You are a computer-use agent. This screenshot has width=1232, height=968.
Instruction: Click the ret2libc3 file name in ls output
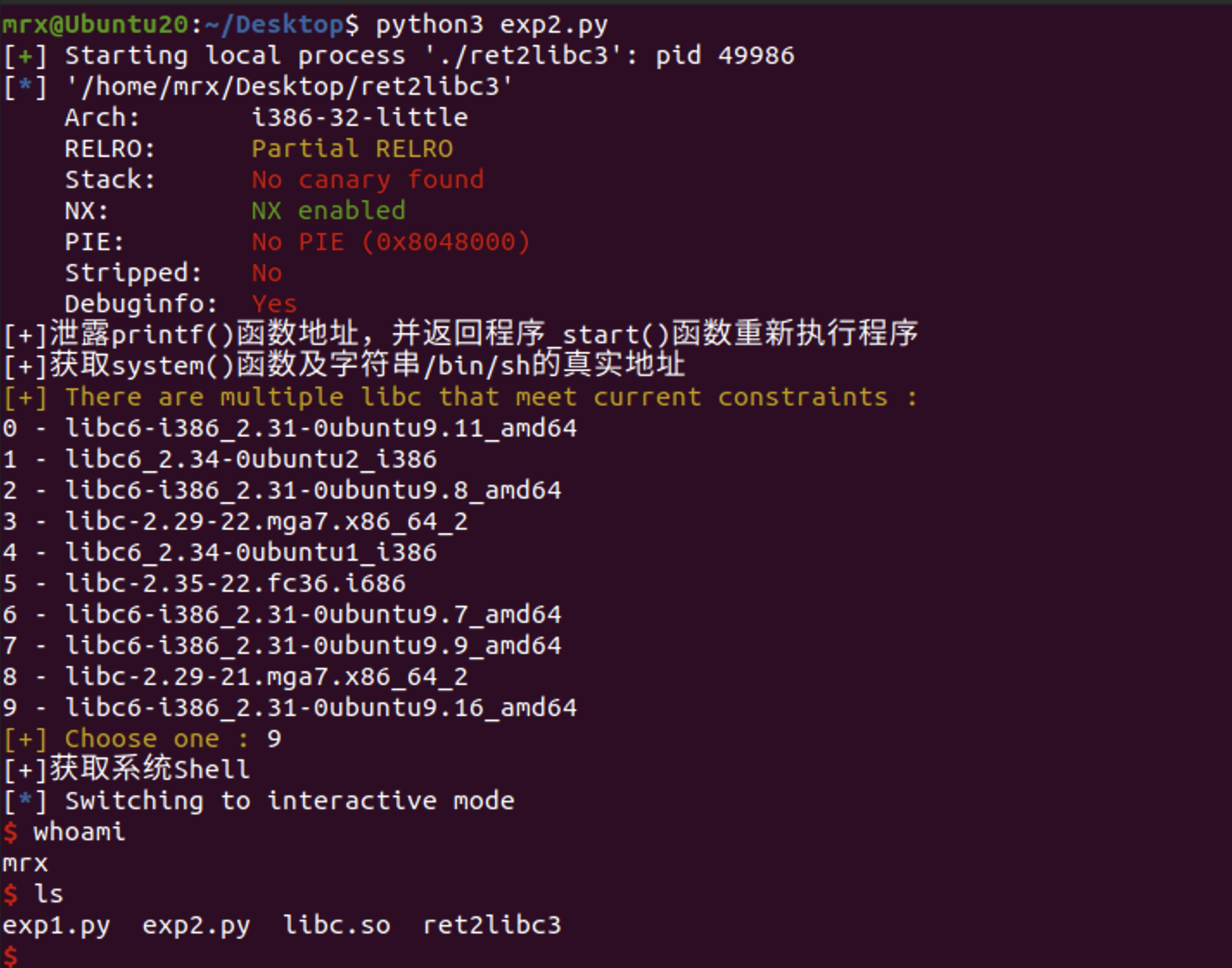(492, 926)
